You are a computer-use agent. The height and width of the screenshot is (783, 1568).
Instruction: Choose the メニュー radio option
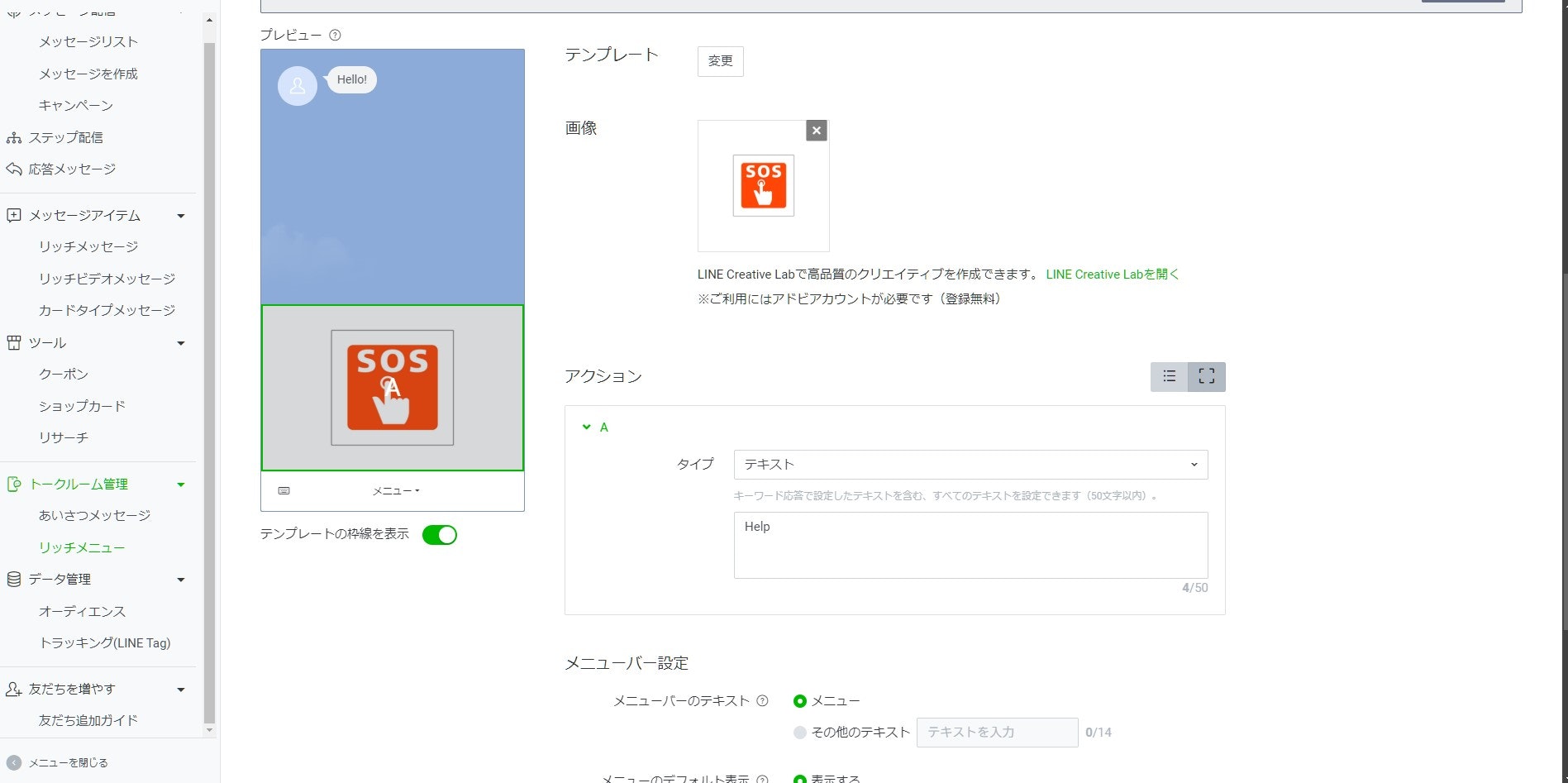[x=798, y=700]
